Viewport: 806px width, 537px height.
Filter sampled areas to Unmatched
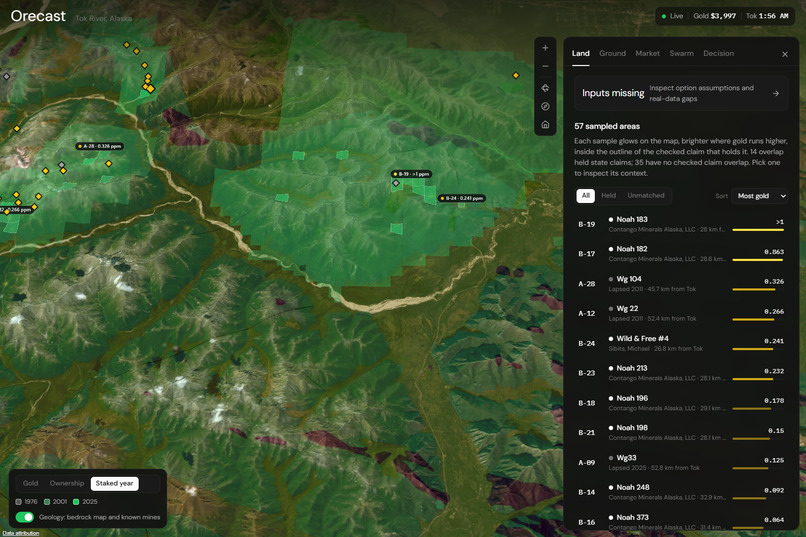coord(646,196)
